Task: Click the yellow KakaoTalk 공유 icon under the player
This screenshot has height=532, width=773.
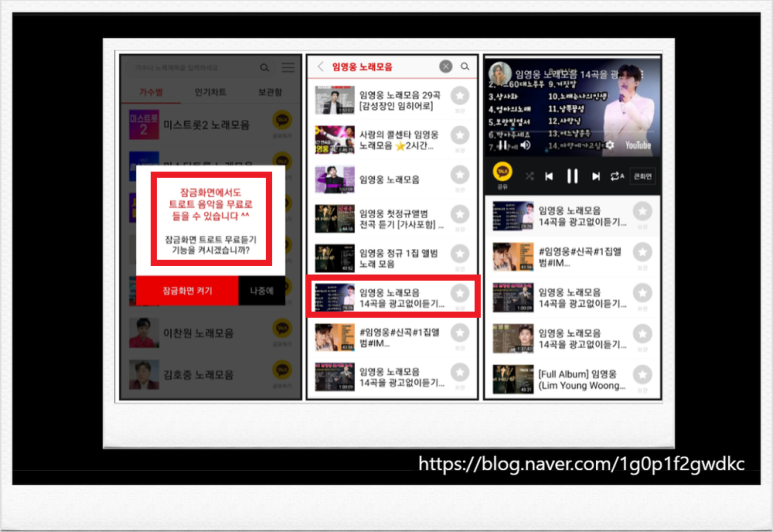Action: [502, 172]
